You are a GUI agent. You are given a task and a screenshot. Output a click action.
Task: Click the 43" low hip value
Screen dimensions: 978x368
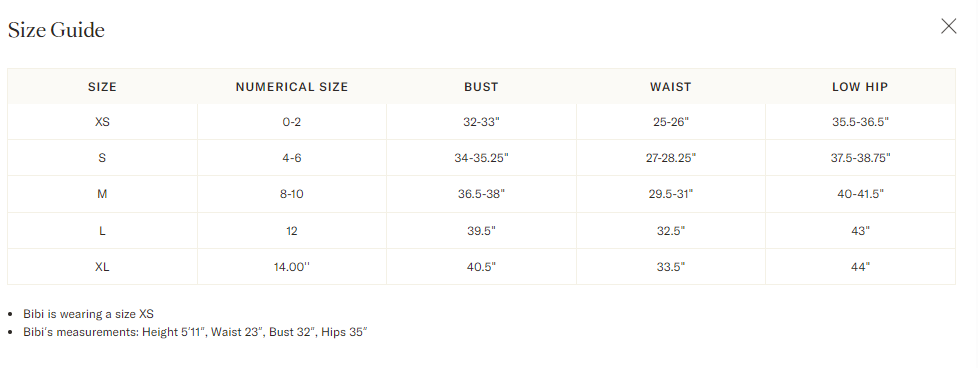click(860, 231)
